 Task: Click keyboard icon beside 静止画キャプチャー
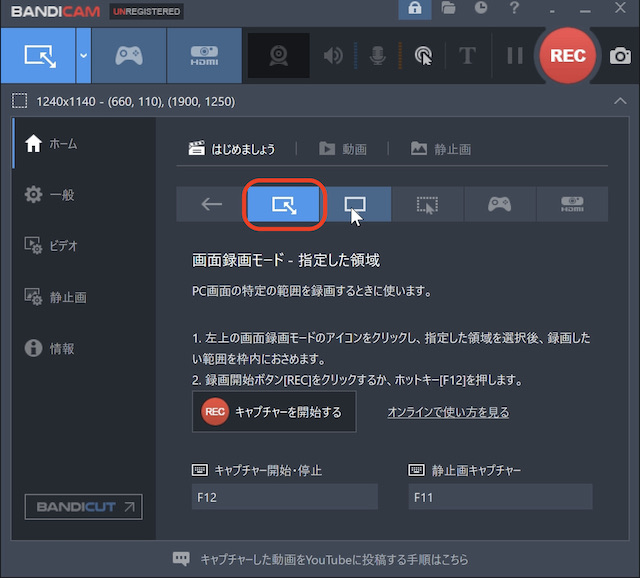(x=416, y=470)
